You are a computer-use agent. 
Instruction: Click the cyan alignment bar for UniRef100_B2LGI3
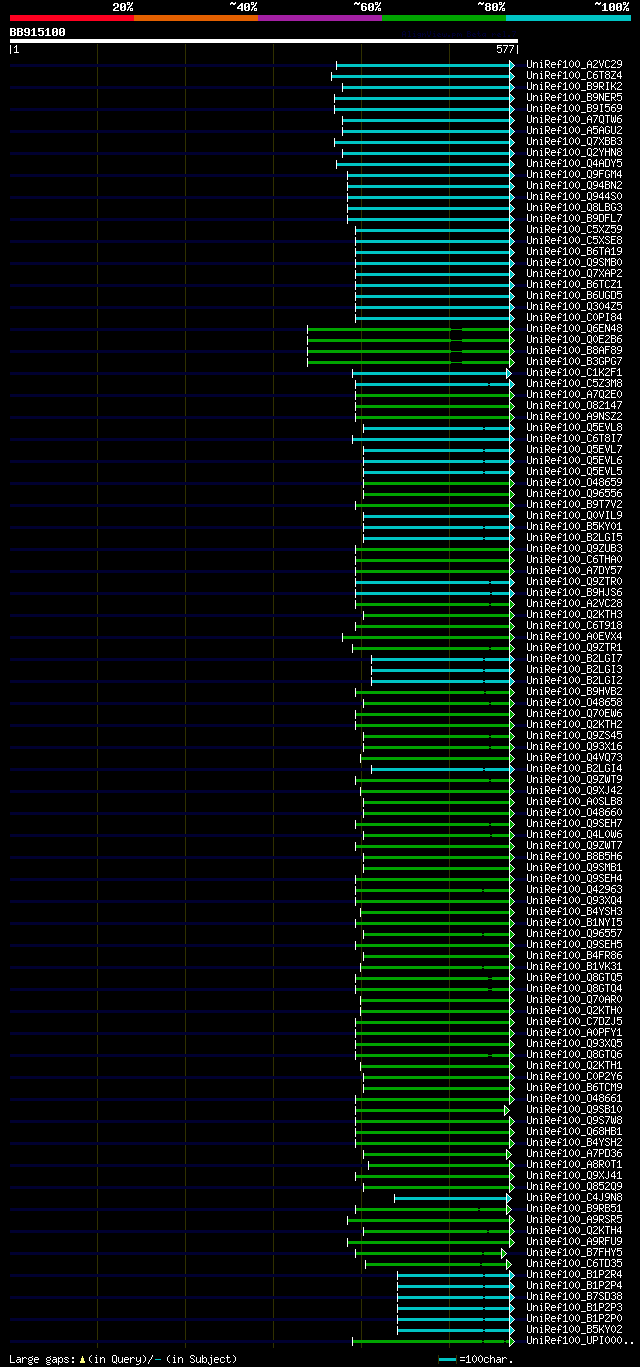click(x=443, y=669)
